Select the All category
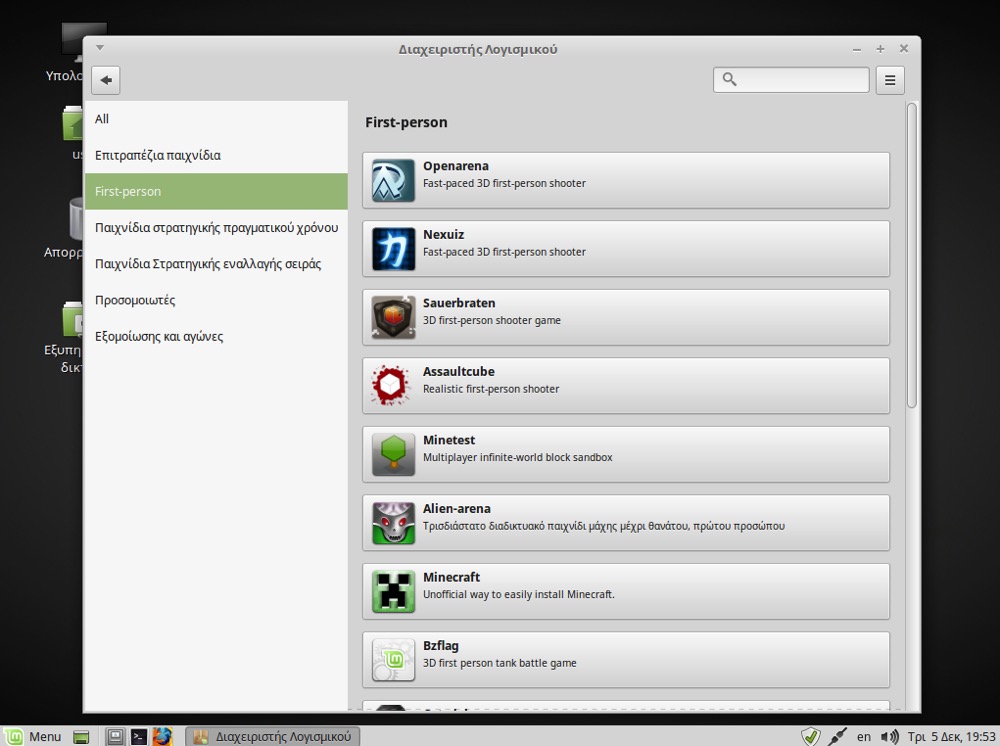Image resolution: width=1000 pixels, height=746 pixels. [x=216, y=119]
